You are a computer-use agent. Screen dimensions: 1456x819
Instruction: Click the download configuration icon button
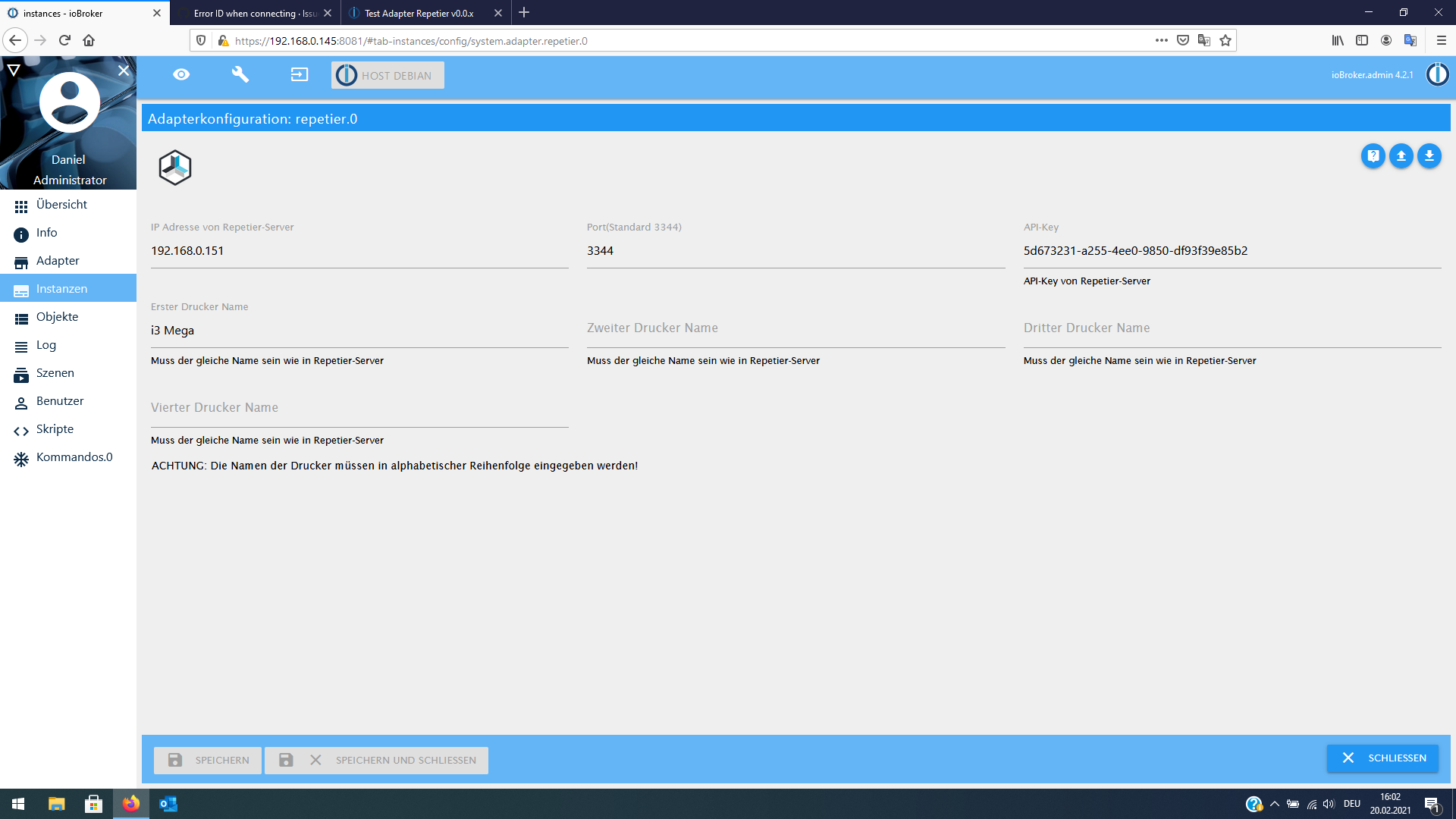click(x=1429, y=155)
